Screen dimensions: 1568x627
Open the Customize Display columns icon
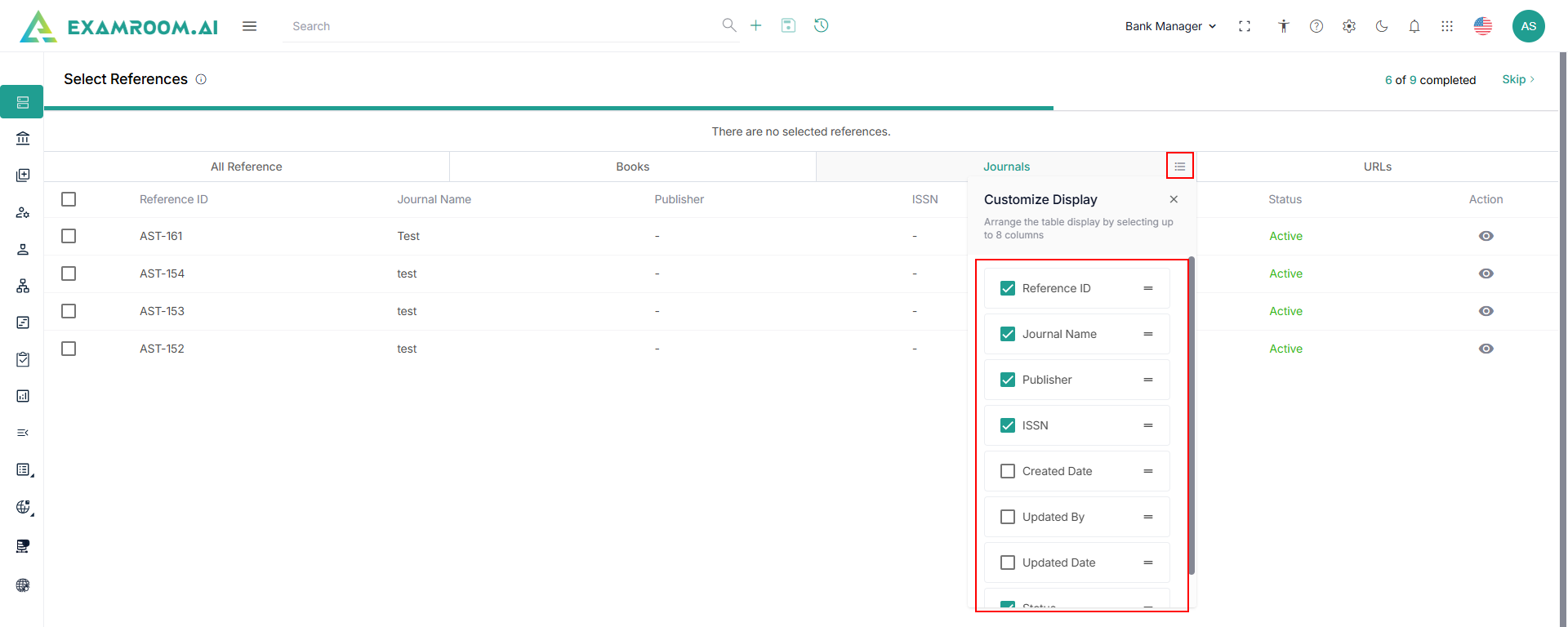point(1179,166)
